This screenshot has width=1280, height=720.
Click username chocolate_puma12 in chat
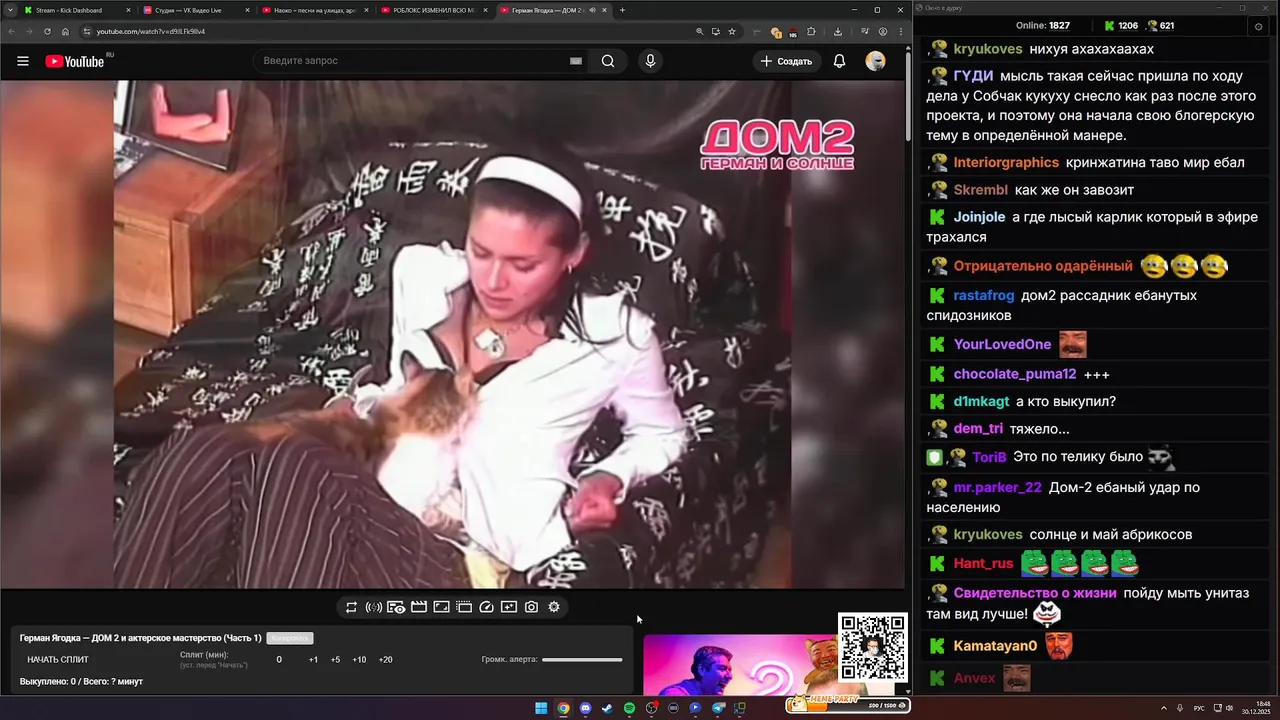click(x=1015, y=374)
